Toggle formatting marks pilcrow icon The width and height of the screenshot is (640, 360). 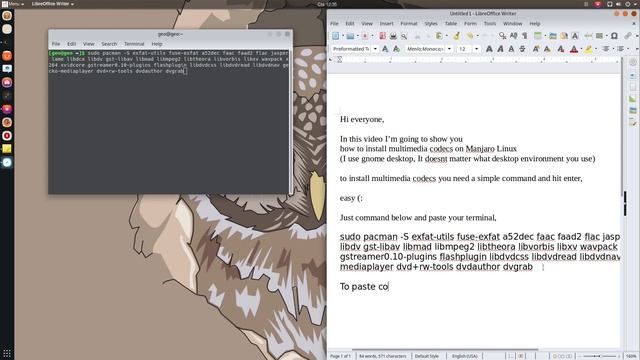tap(524, 36)
